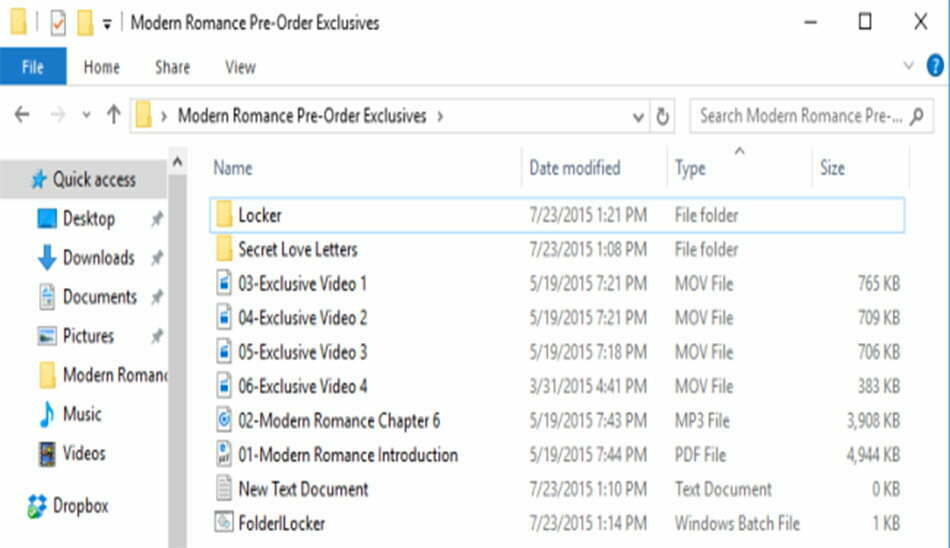This screenshot has width=950, height=548.
Task: Select 05-Exclusive Video 3 file
Action: [557, 352]
